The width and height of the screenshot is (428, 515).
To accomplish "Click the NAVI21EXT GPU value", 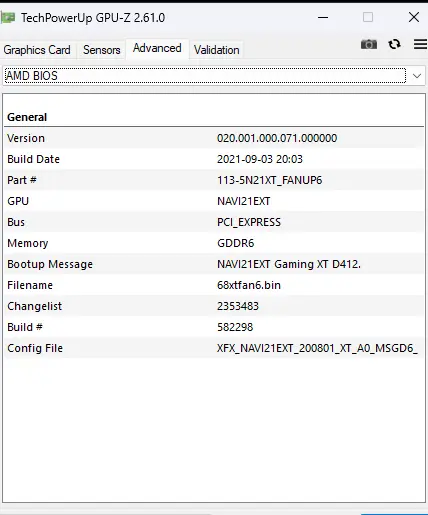I will coord(244,201).
